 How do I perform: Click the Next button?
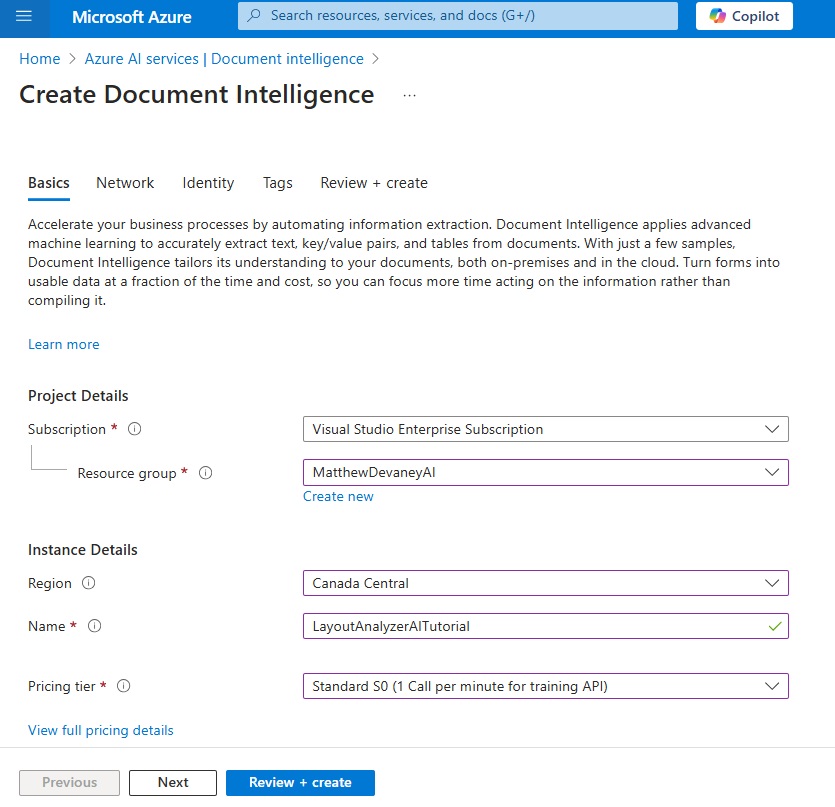173,782
